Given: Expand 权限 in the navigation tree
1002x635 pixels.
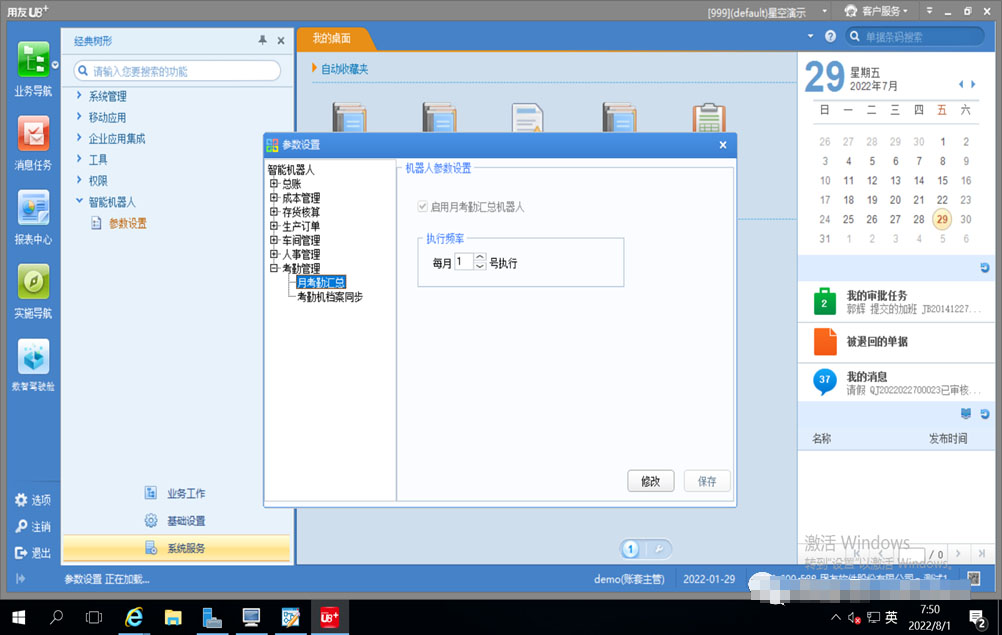Looking at the screenshot, I should 79,180.
